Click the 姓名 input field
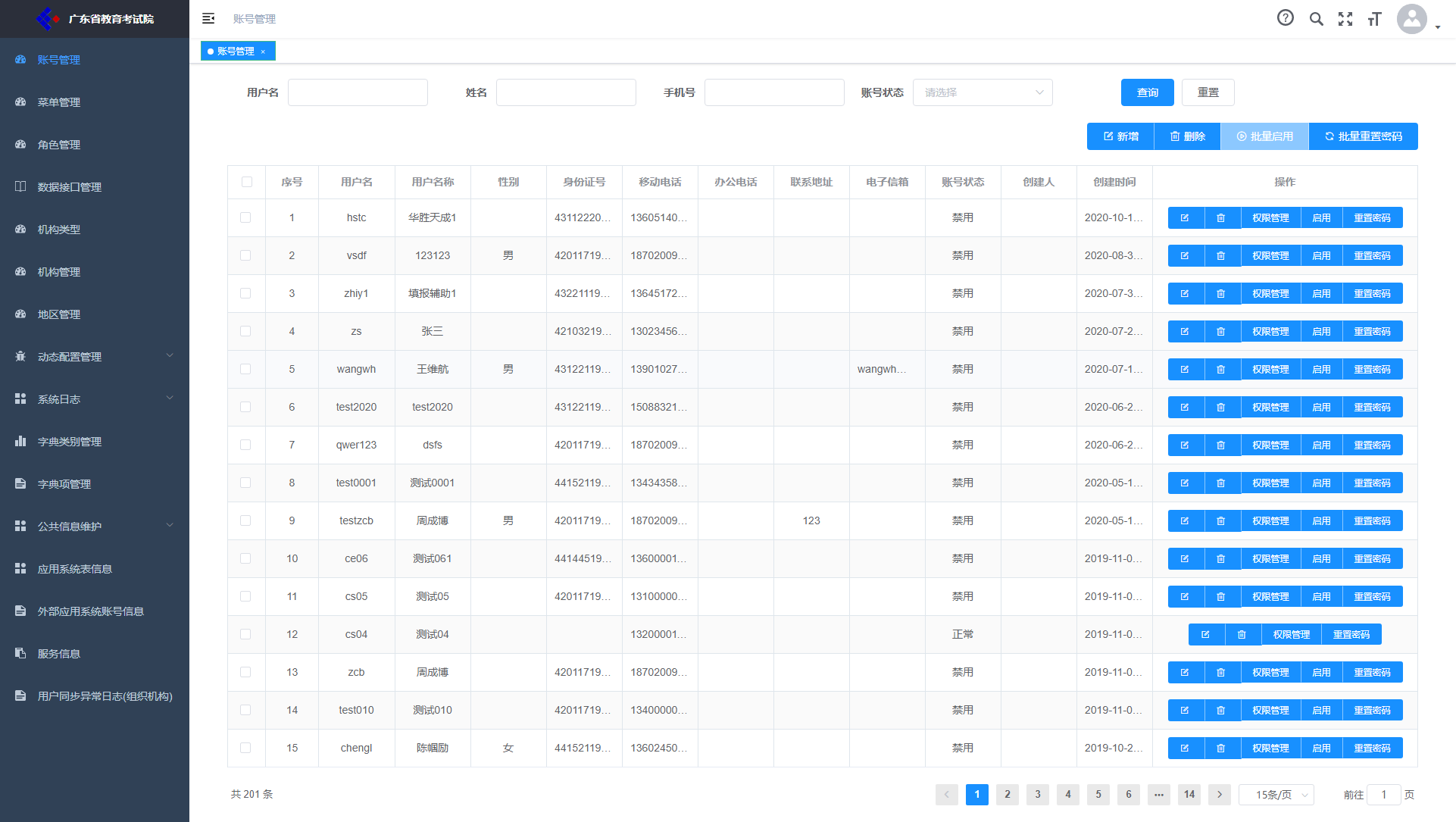This screenshot has height=822, width=1456. coord(566,92)
